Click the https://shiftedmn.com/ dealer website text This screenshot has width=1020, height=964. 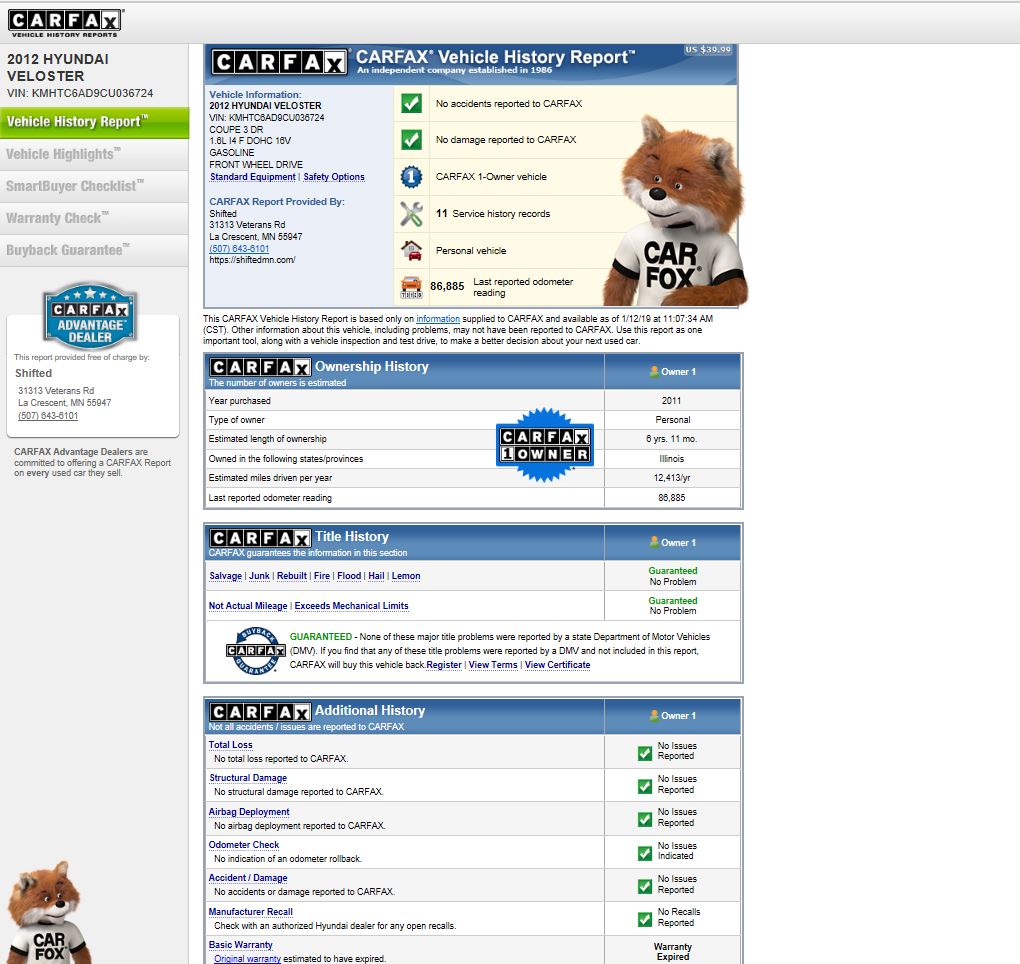point(252,260)
